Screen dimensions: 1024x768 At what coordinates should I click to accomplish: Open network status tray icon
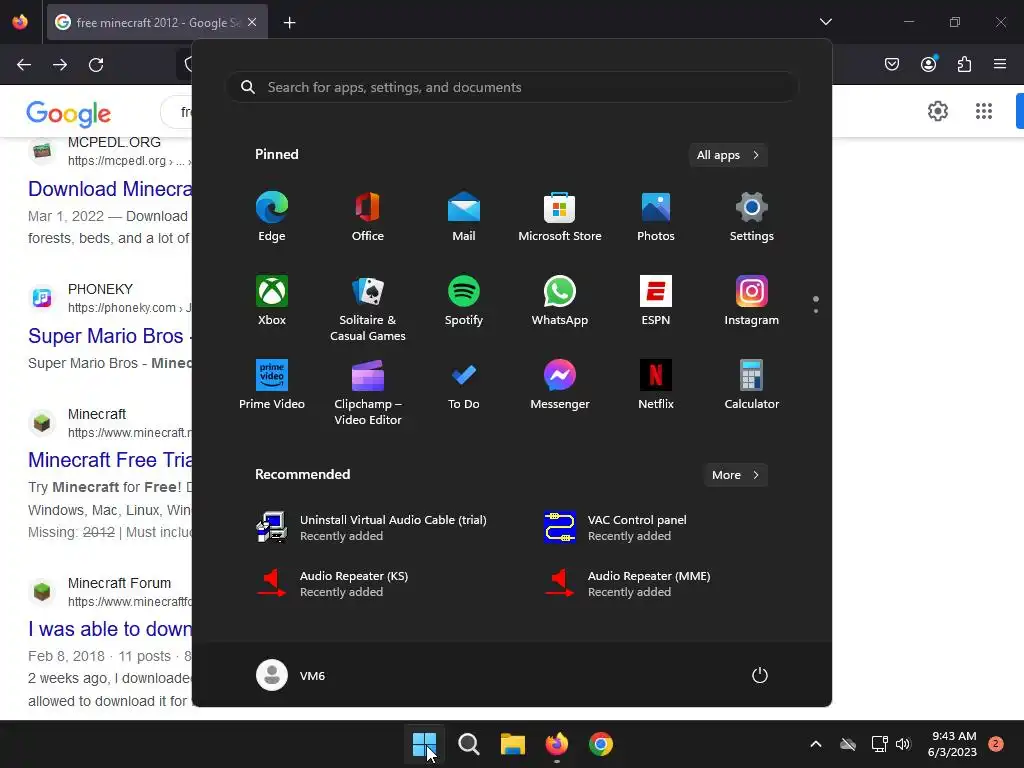(x=879, y=744)
